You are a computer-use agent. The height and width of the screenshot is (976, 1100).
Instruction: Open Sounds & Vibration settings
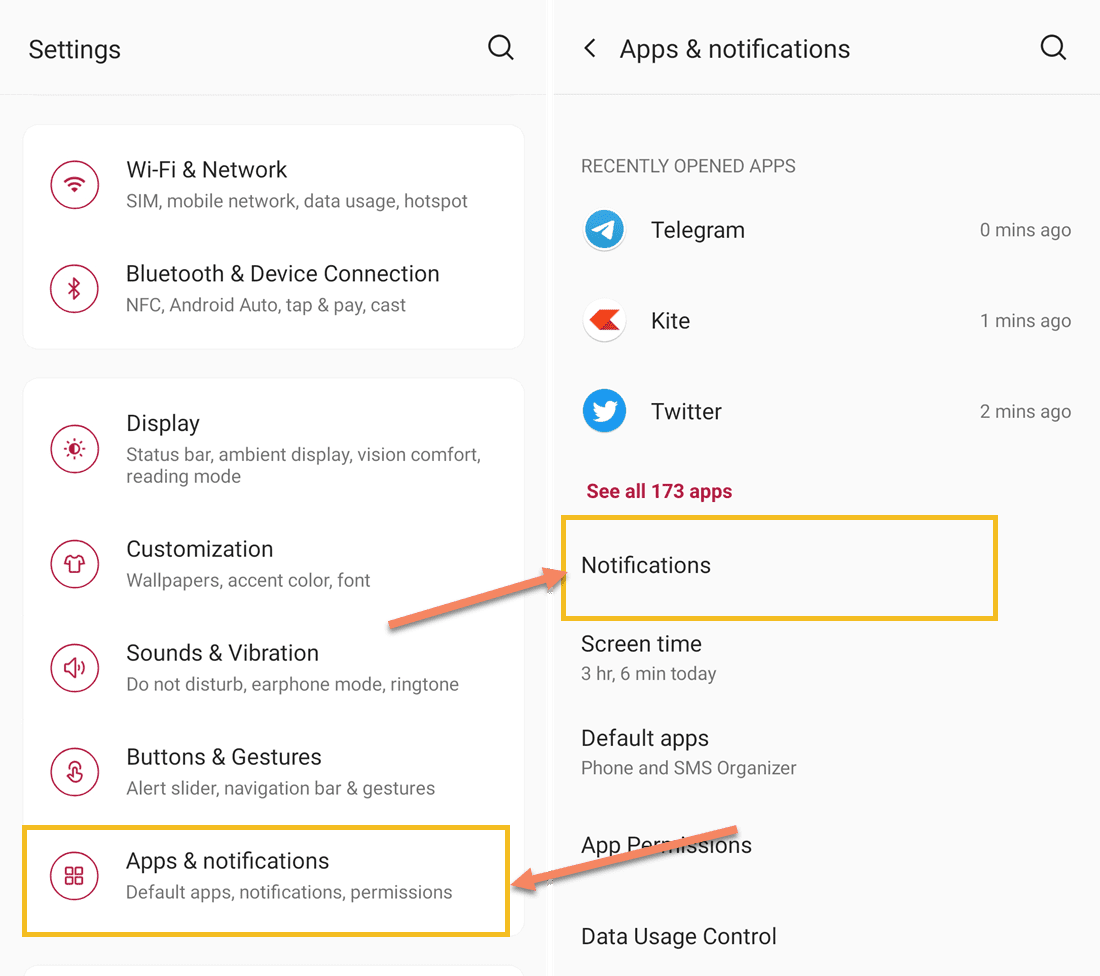coord(274,668)
